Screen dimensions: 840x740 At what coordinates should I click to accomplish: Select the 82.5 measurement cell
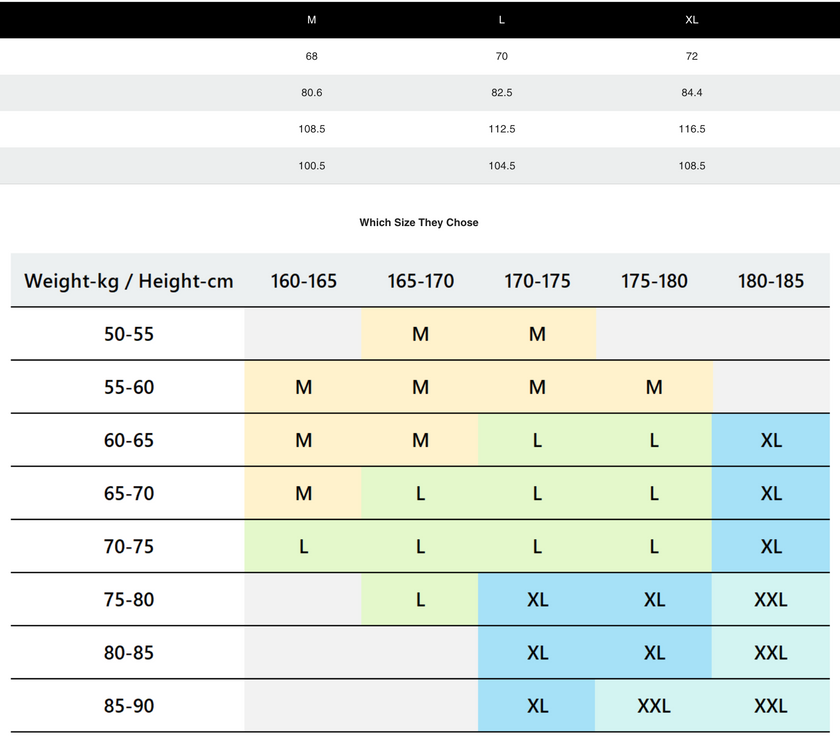502,93
